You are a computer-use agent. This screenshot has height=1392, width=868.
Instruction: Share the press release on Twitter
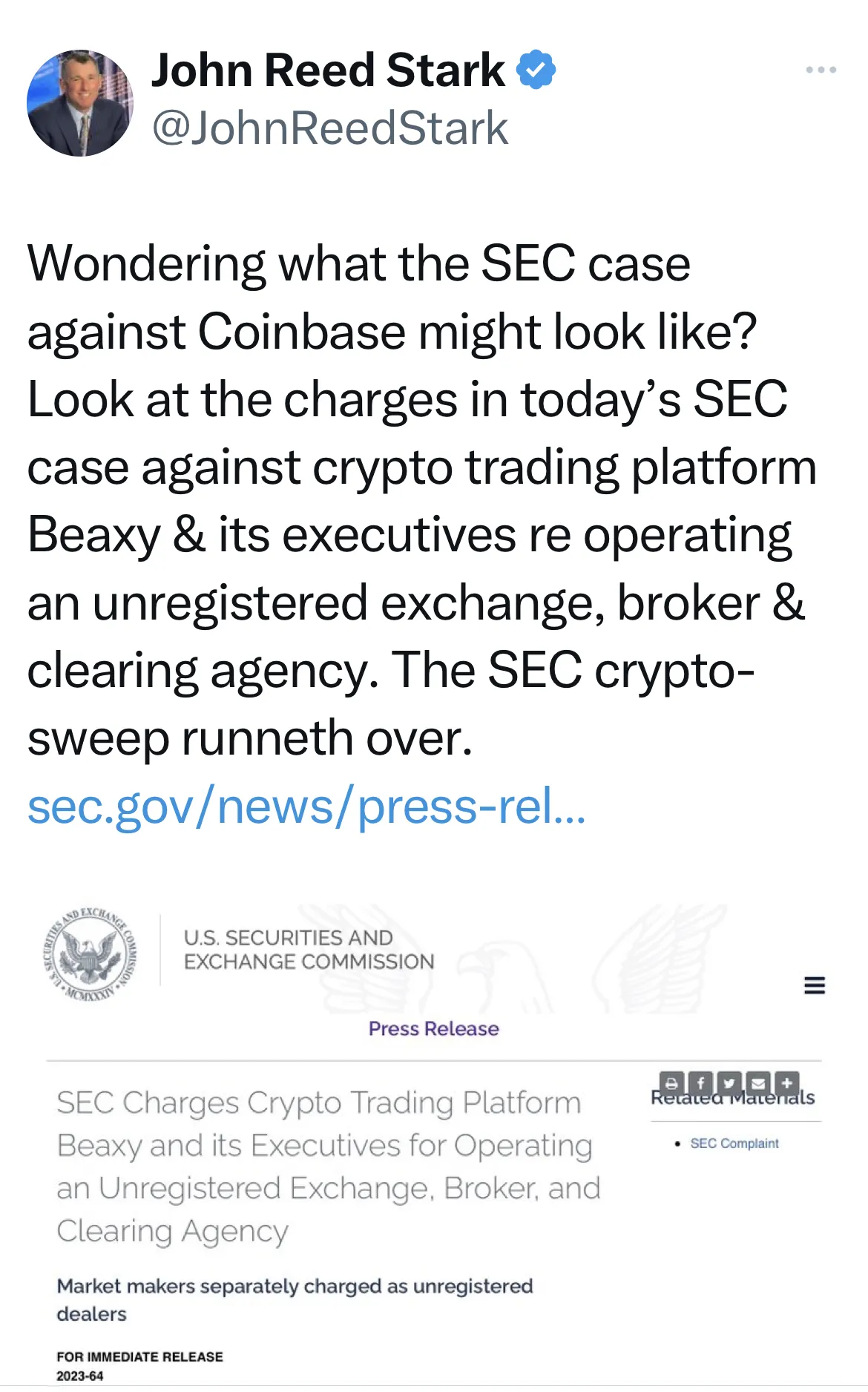729,1083
